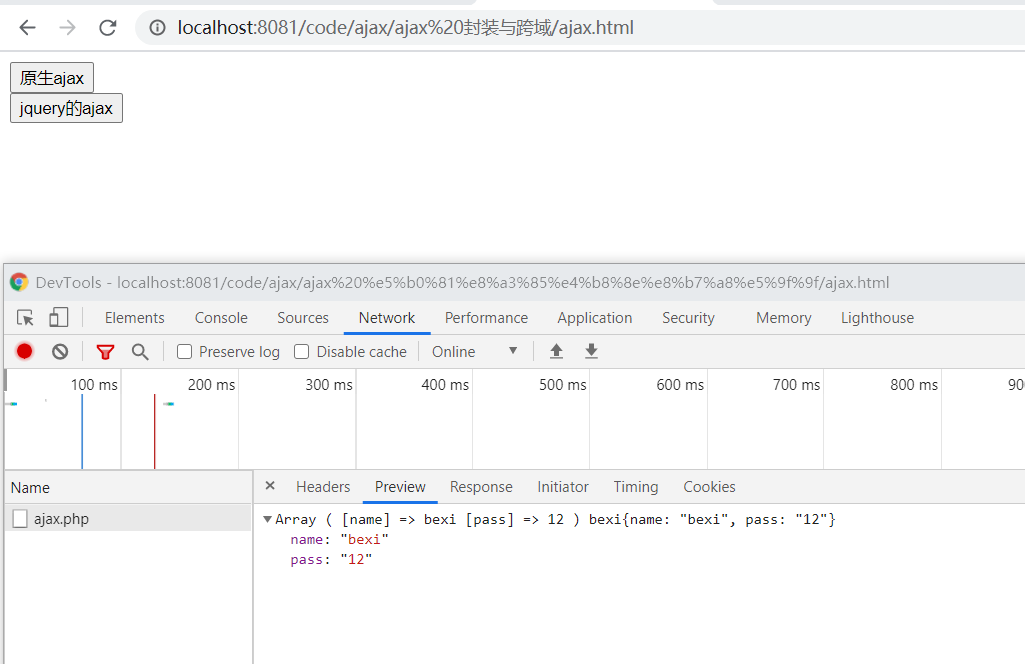1025x664 pixels.
Task: Switch to the Initiator tab
Action: (563, 487)
